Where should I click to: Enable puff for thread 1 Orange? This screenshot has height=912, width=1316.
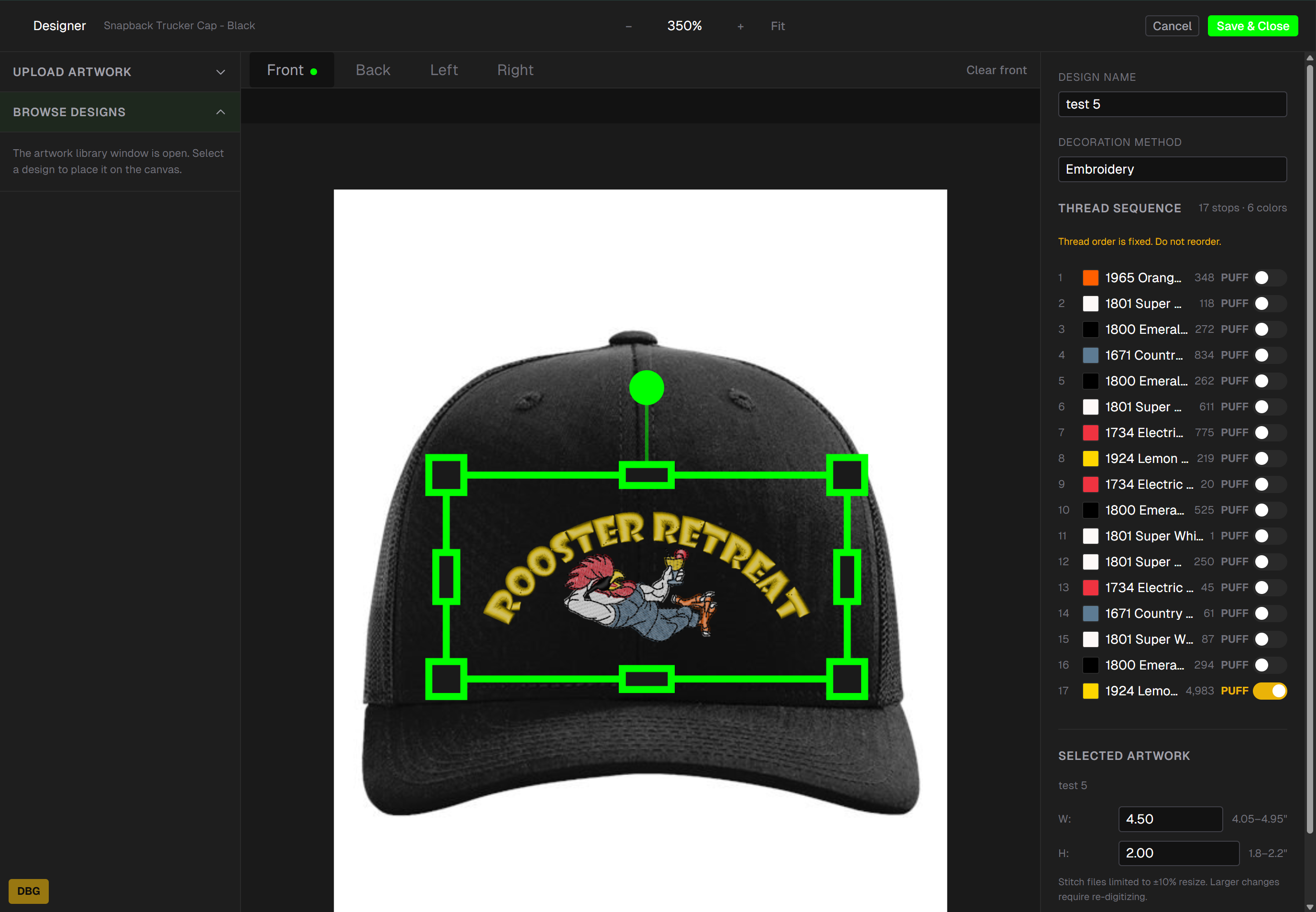pos(1270,278)
